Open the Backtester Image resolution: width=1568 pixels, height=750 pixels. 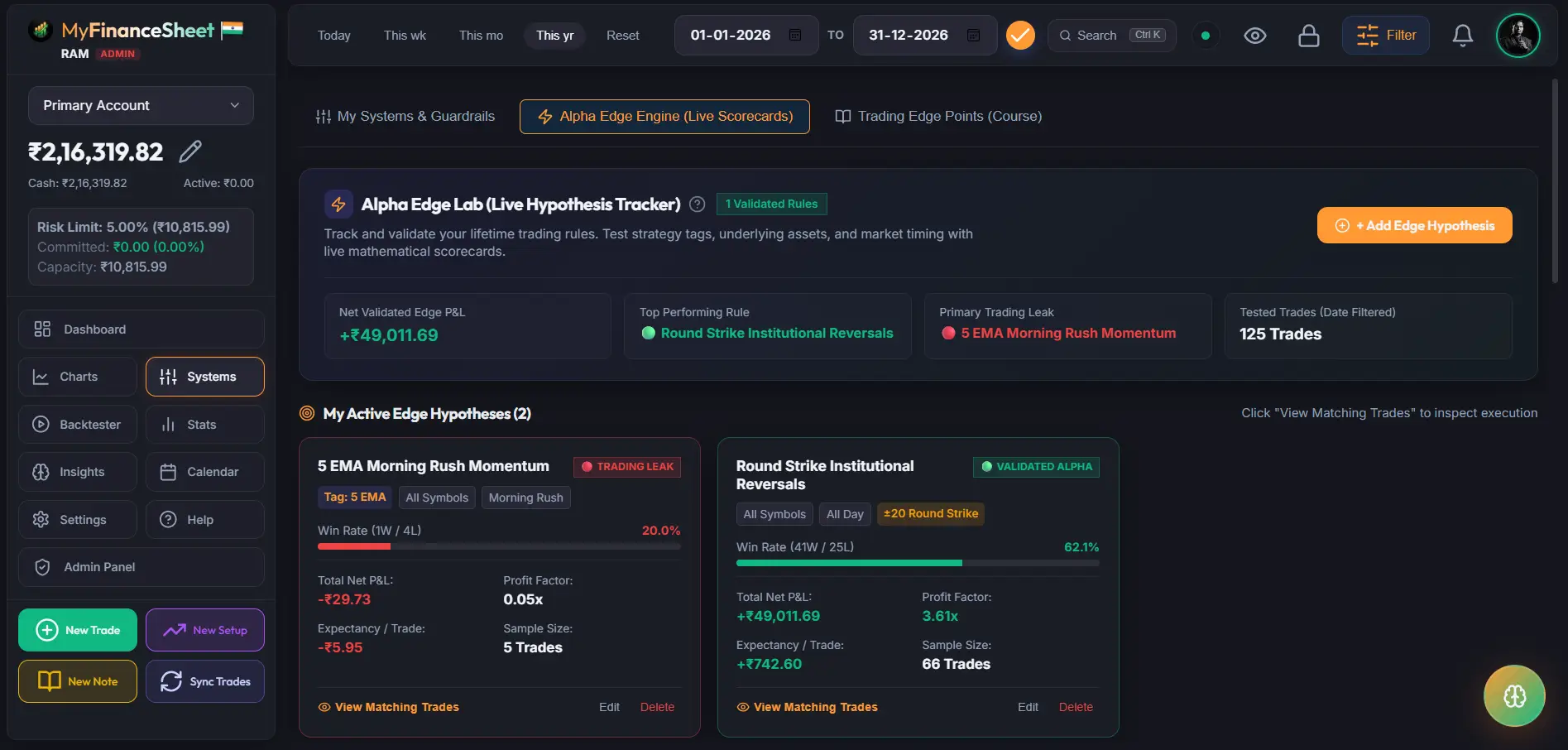(78, 425)
